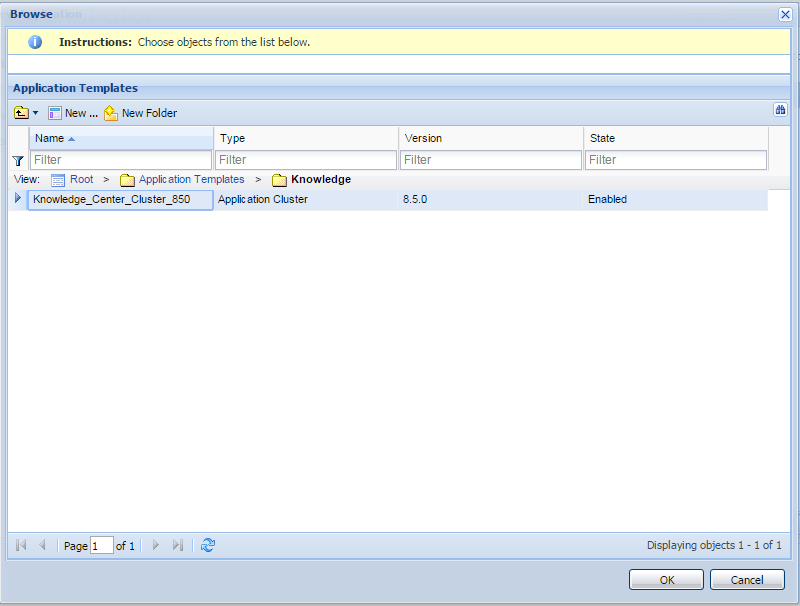The height and width of the screenshot is (606, 800).
Task: Focus the Type filter input field
Action: [x=306, y=160]
